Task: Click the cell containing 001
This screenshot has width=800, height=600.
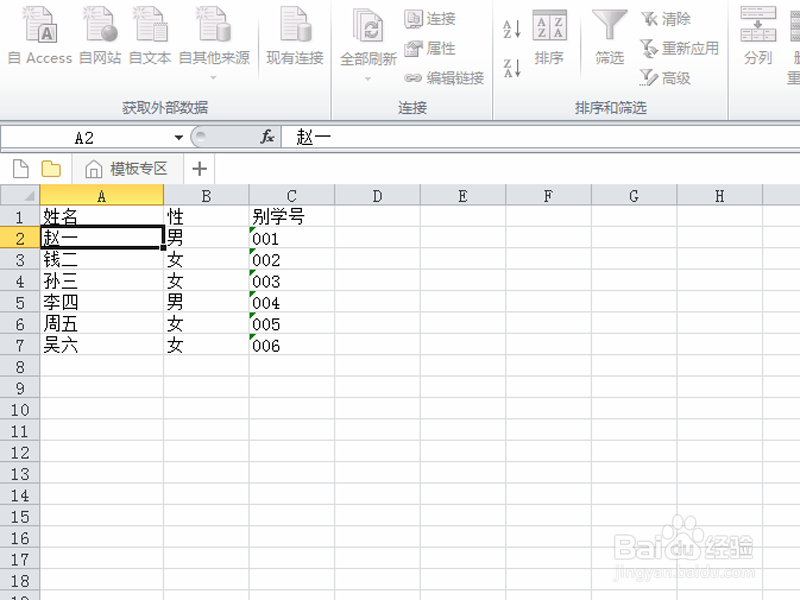Action: coord(292,238)
